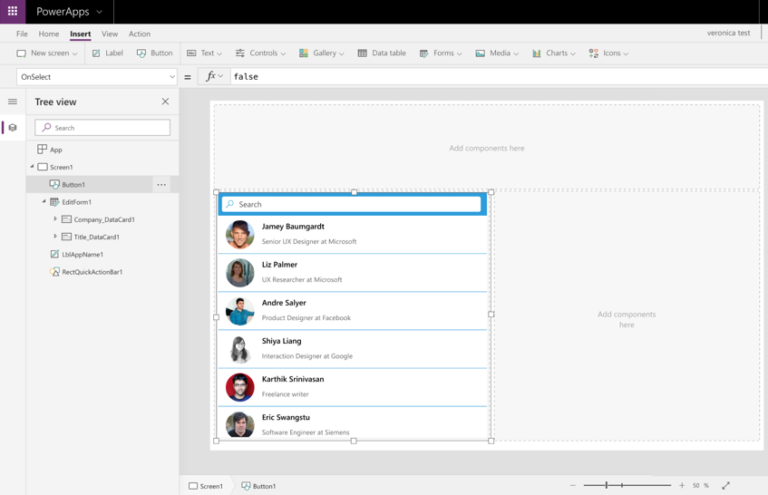Open the Text controls dropdown
This screenshot has height=495, width=768.
(x=205, y=53)
